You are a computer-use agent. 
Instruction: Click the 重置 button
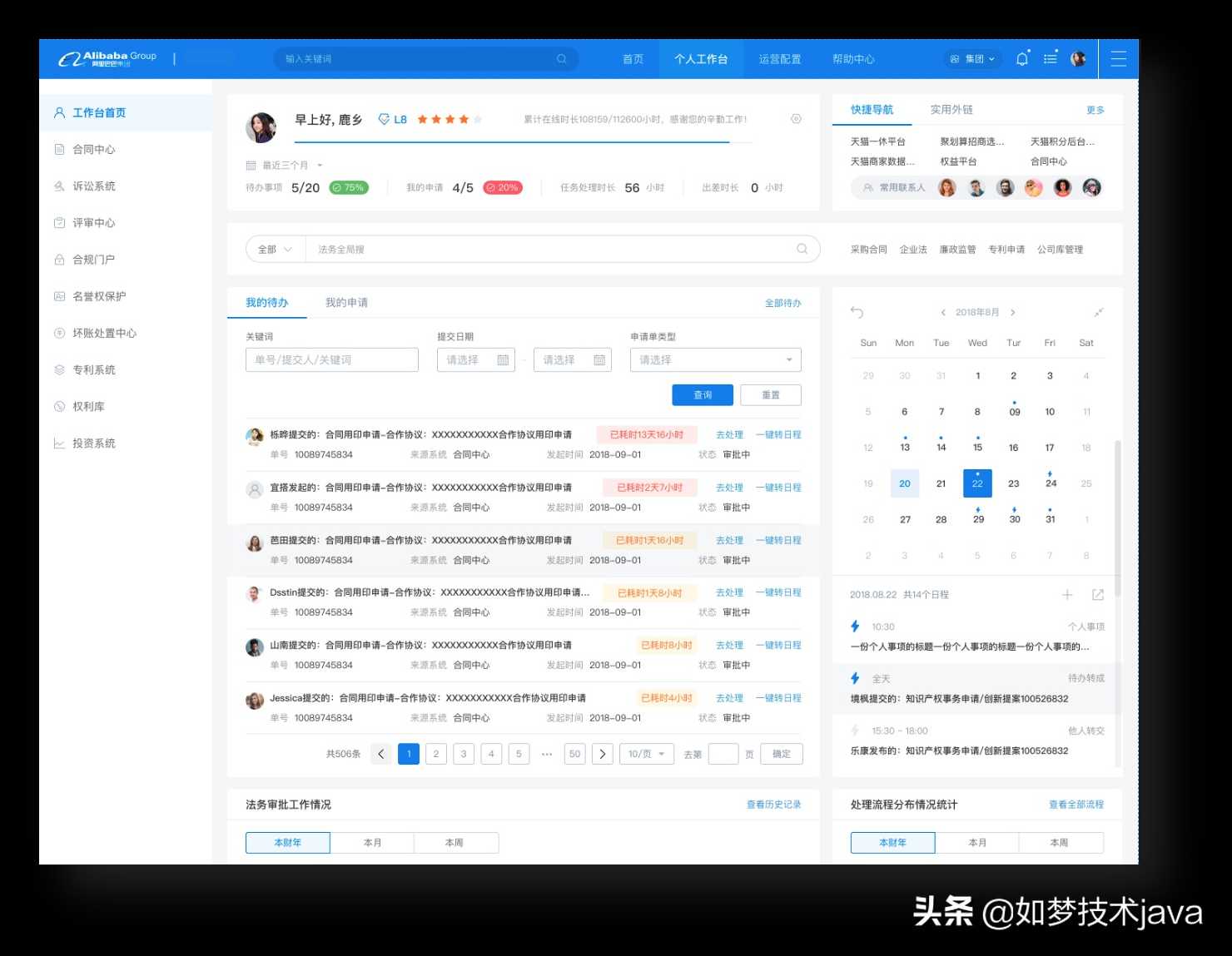click(x=771, y=395)
